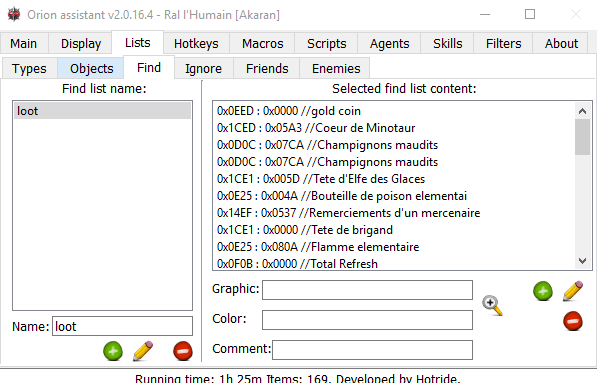This screenshot has width=597, height=383.
Task: Switch to the Ignore sub-tab
Action: coord(203,69)
